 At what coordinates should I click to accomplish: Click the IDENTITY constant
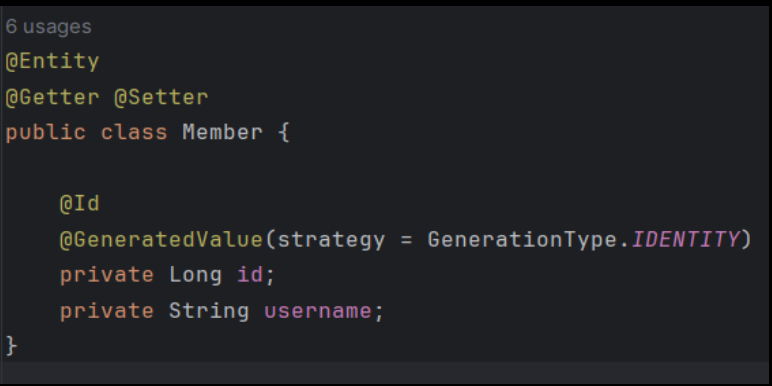point(685,240)
